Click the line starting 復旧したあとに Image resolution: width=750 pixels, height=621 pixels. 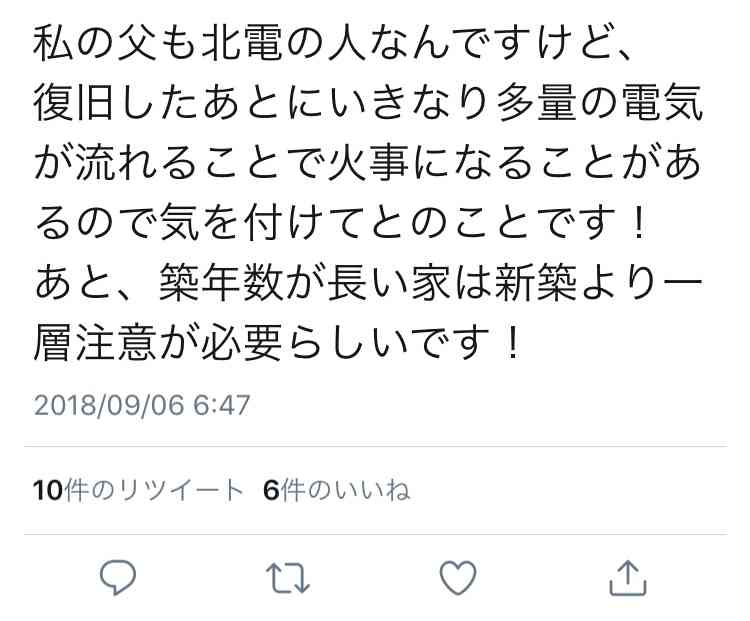pos(368,103)
